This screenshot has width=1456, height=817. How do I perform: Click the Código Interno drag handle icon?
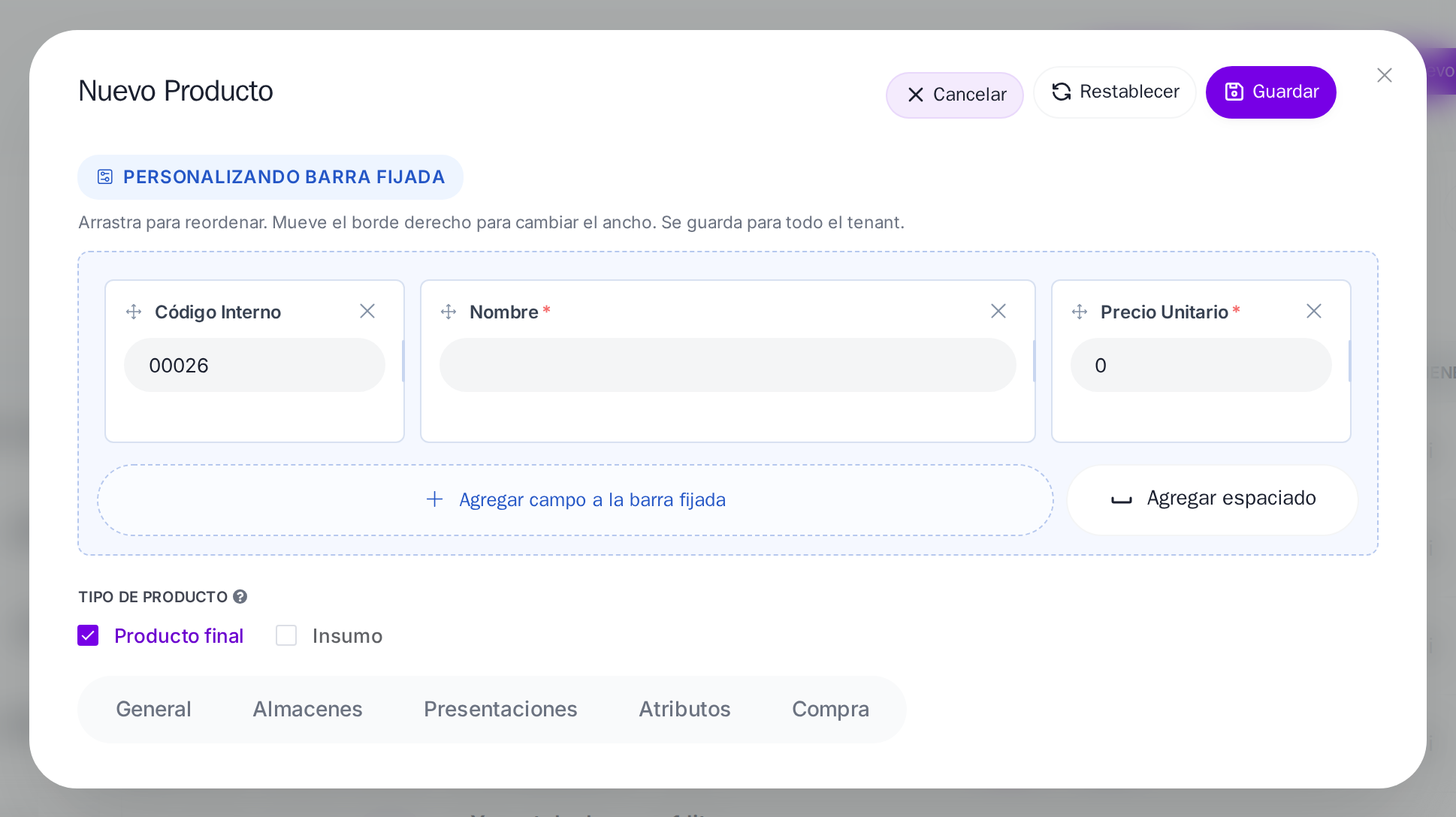pyautogui.click(x=134, y=312)
